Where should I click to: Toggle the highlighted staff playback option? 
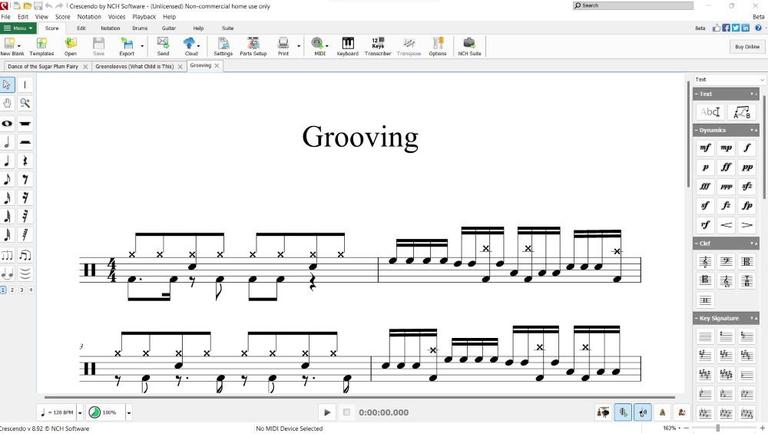point(623,412)
